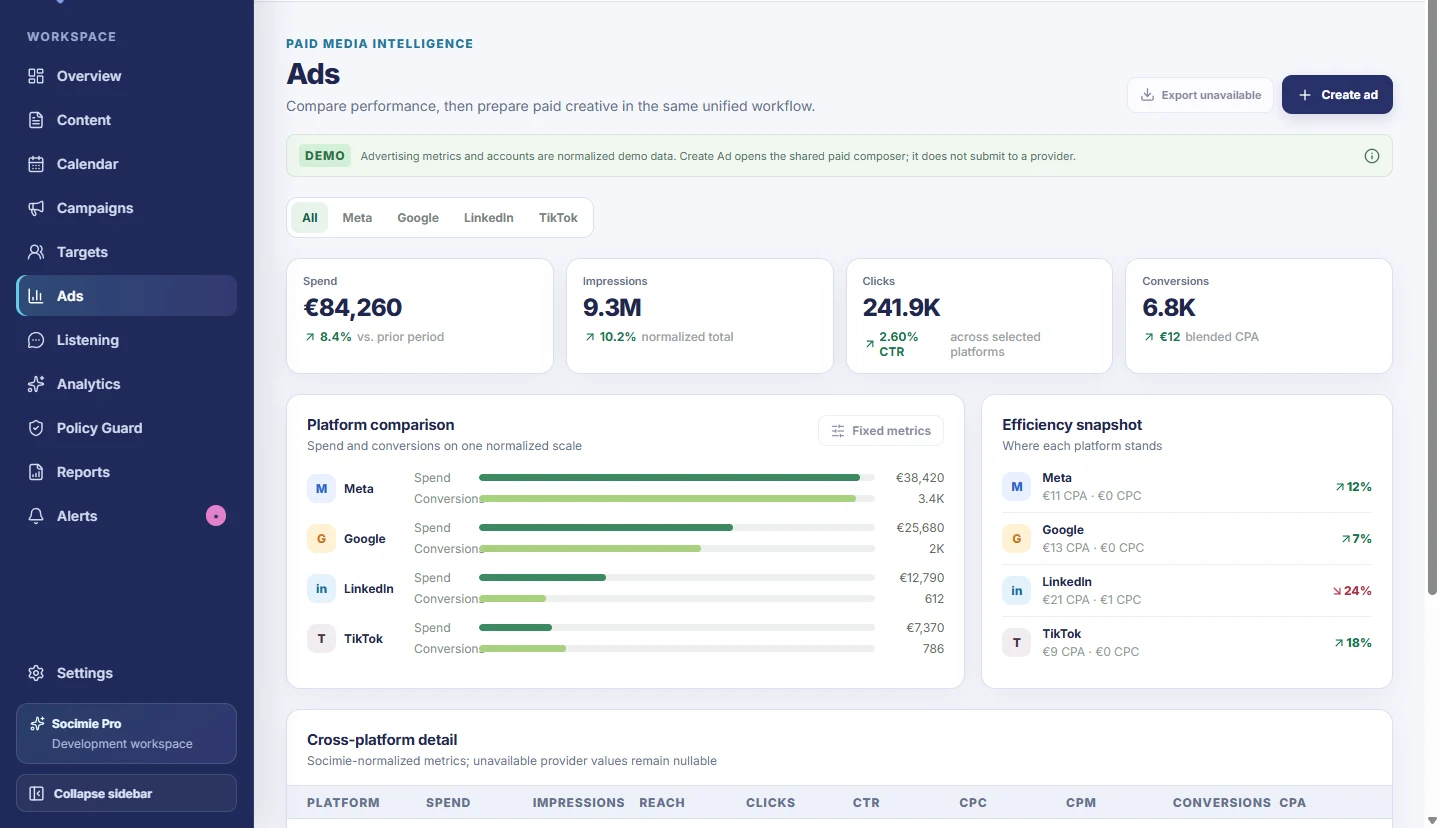Image resolution: width=1440 pixels, height=828 pixels.
Task: Expand the Socimie Pro workspace switcher
Action: [126, 733]
